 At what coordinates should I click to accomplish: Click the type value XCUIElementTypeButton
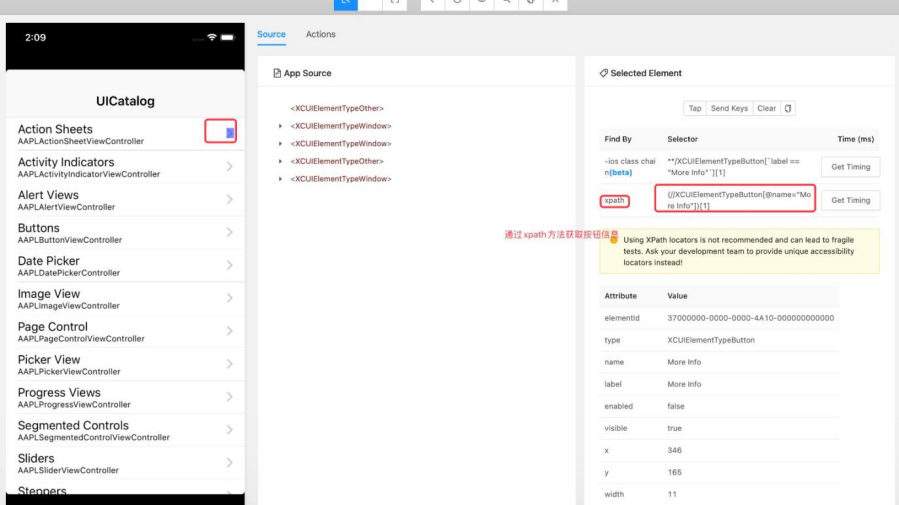711,340
